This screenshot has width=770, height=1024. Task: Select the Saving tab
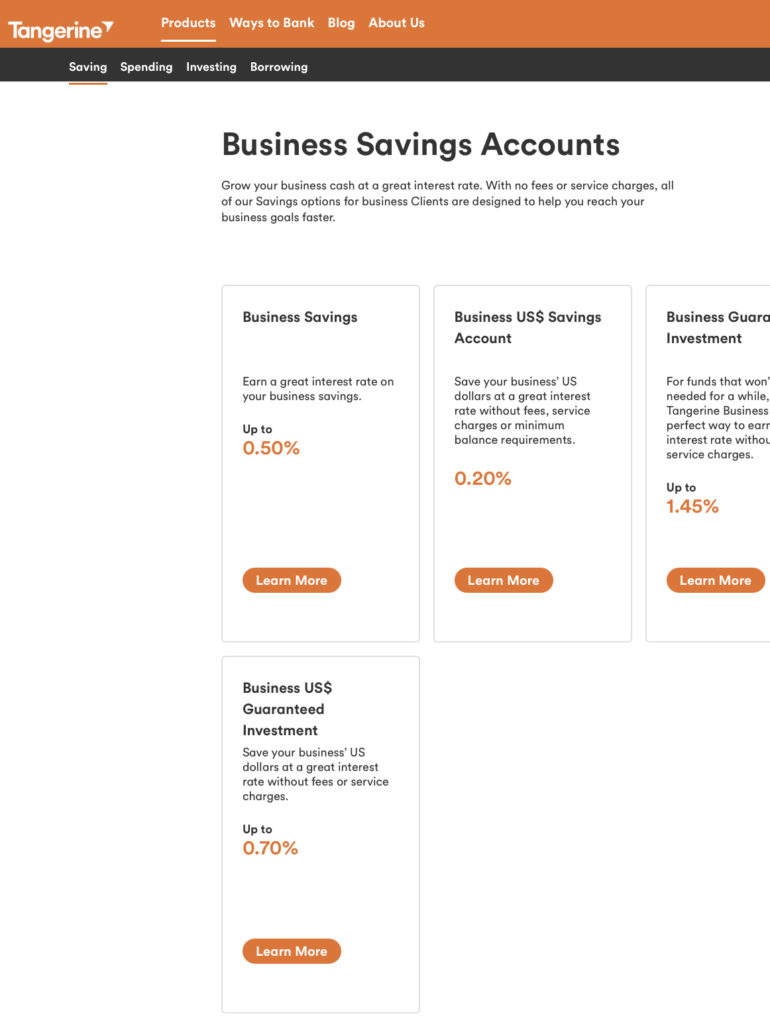point(88,67)
